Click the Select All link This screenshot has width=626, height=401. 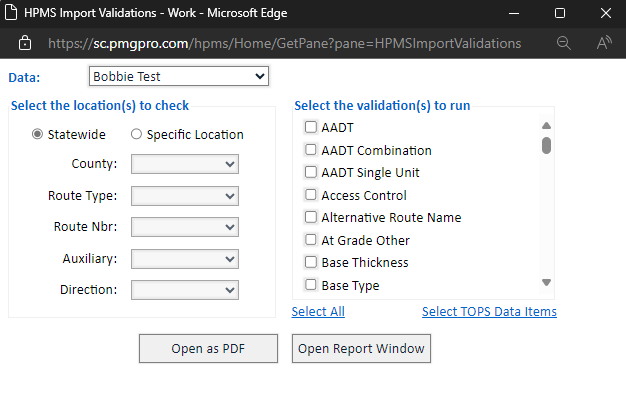pyautogui.click(x=318, y=312)
